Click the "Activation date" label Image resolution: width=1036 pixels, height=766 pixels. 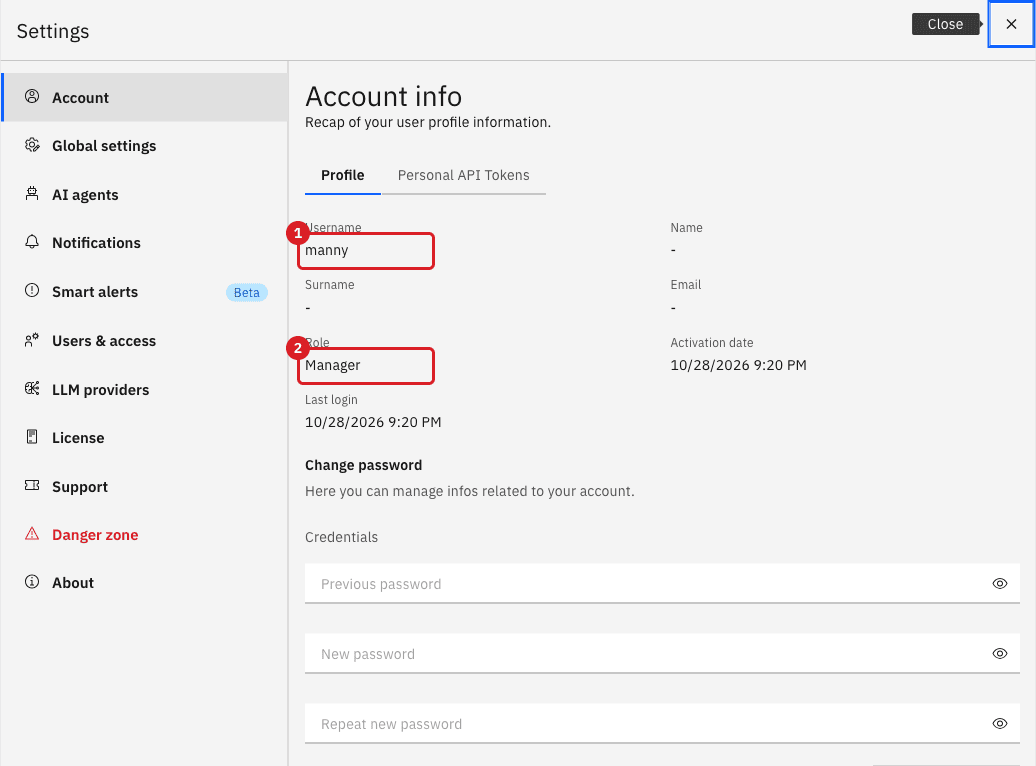[x=712, y=342]
